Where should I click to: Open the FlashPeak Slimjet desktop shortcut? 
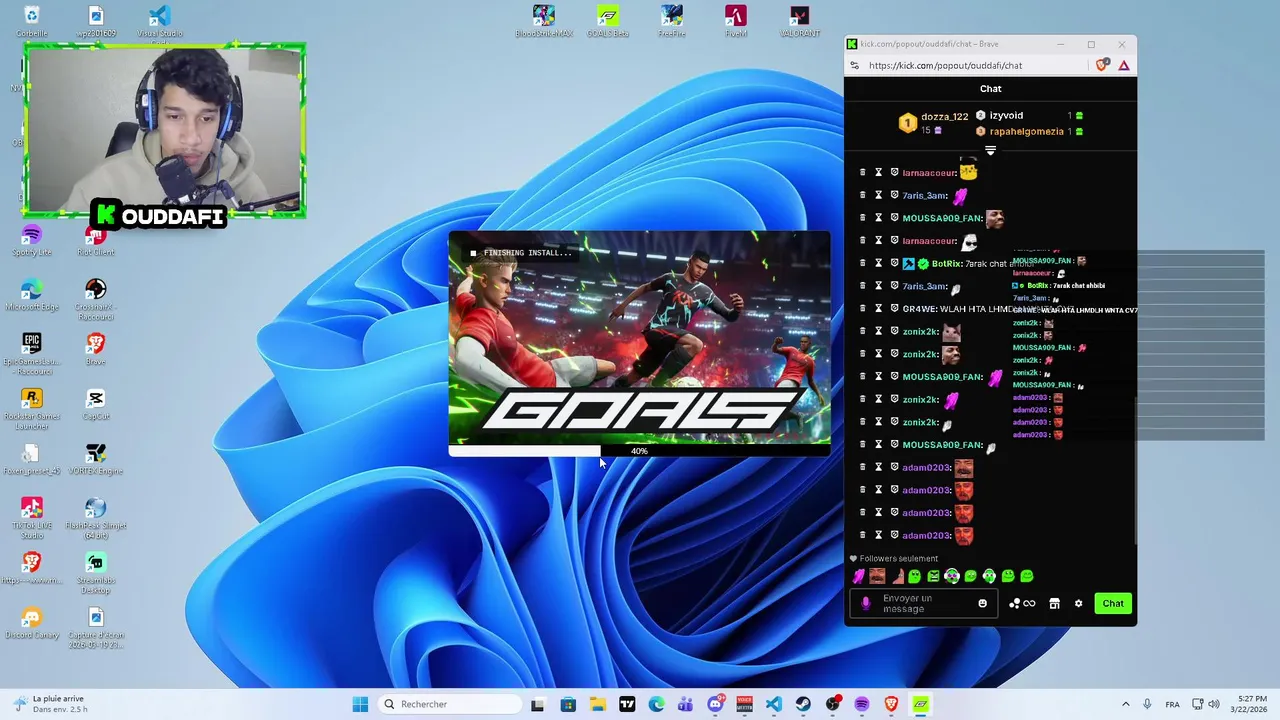click(x=96, y=518)
